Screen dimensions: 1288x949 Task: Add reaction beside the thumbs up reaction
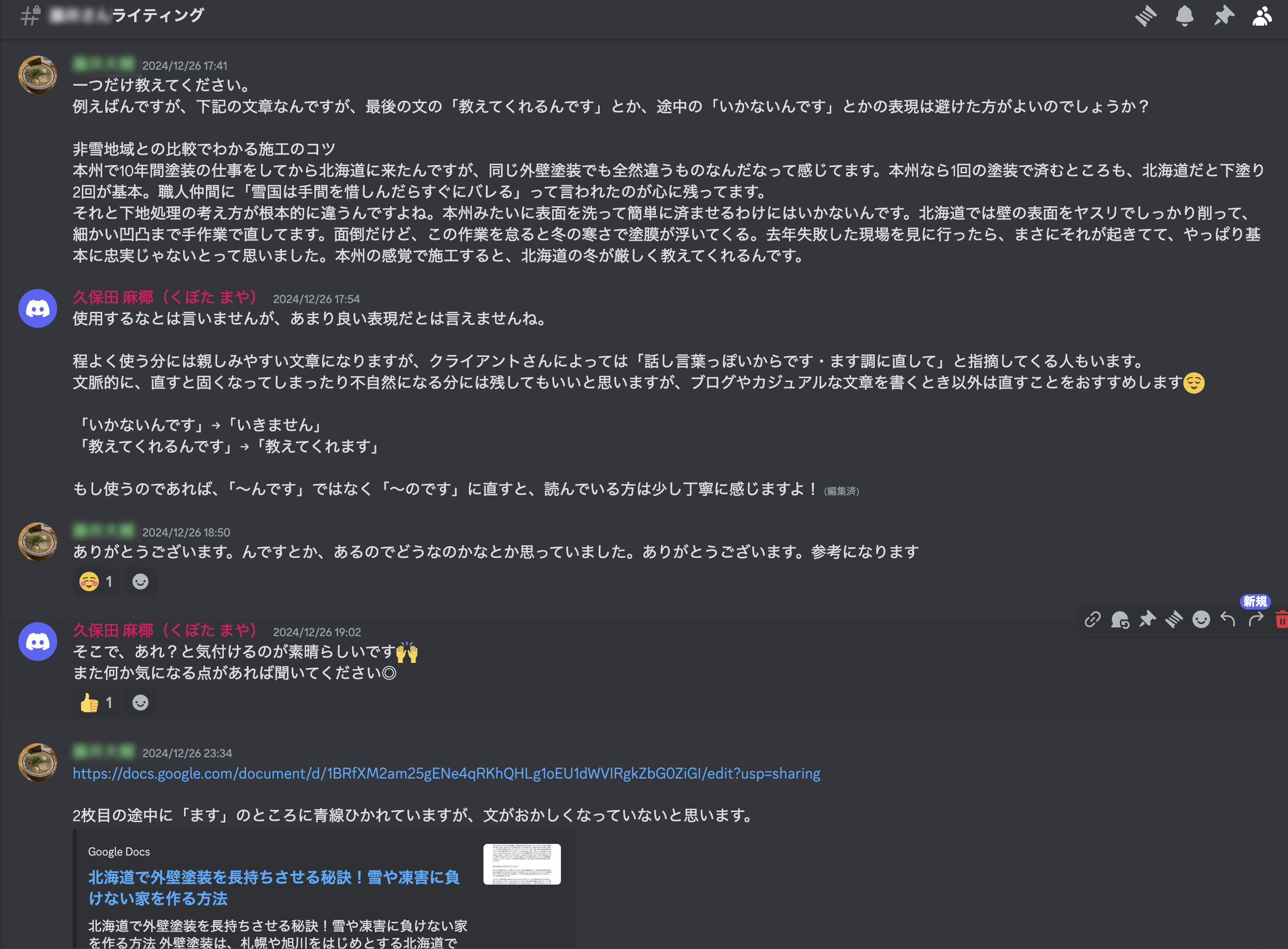click(140, 703)
